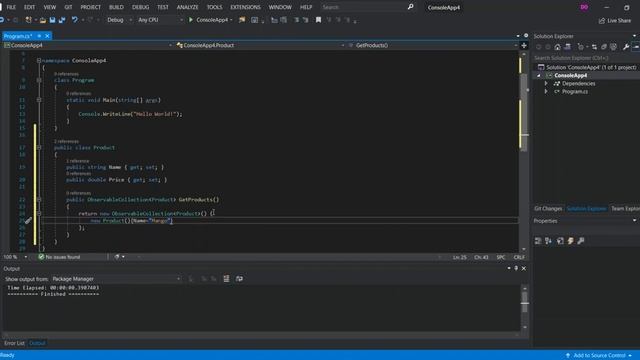Click Collapse All in Solution Explorer
This screenshot has height=360, width=640.
click(x=604, y=47)
